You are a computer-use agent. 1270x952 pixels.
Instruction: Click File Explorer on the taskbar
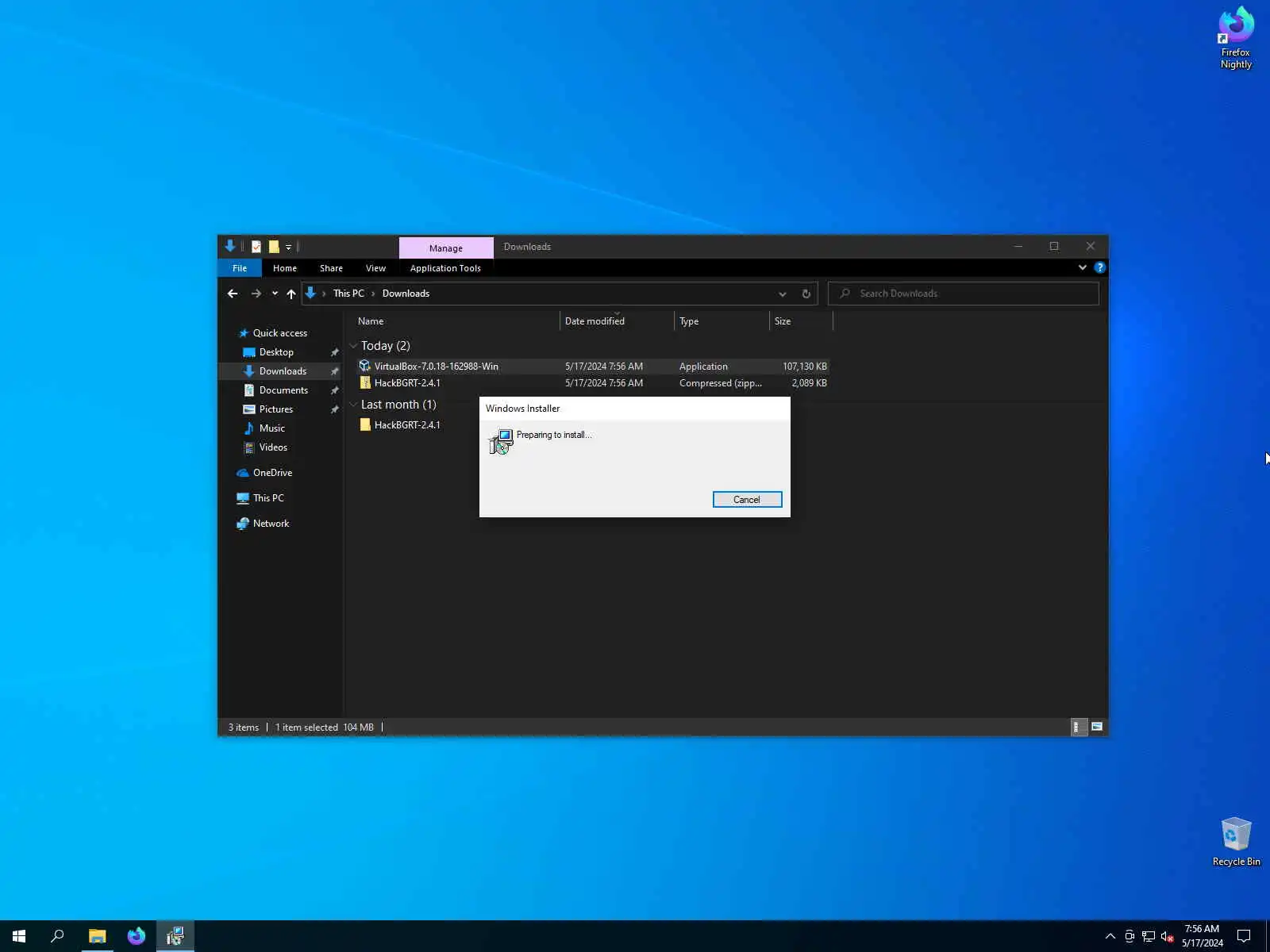coord(97,936)
